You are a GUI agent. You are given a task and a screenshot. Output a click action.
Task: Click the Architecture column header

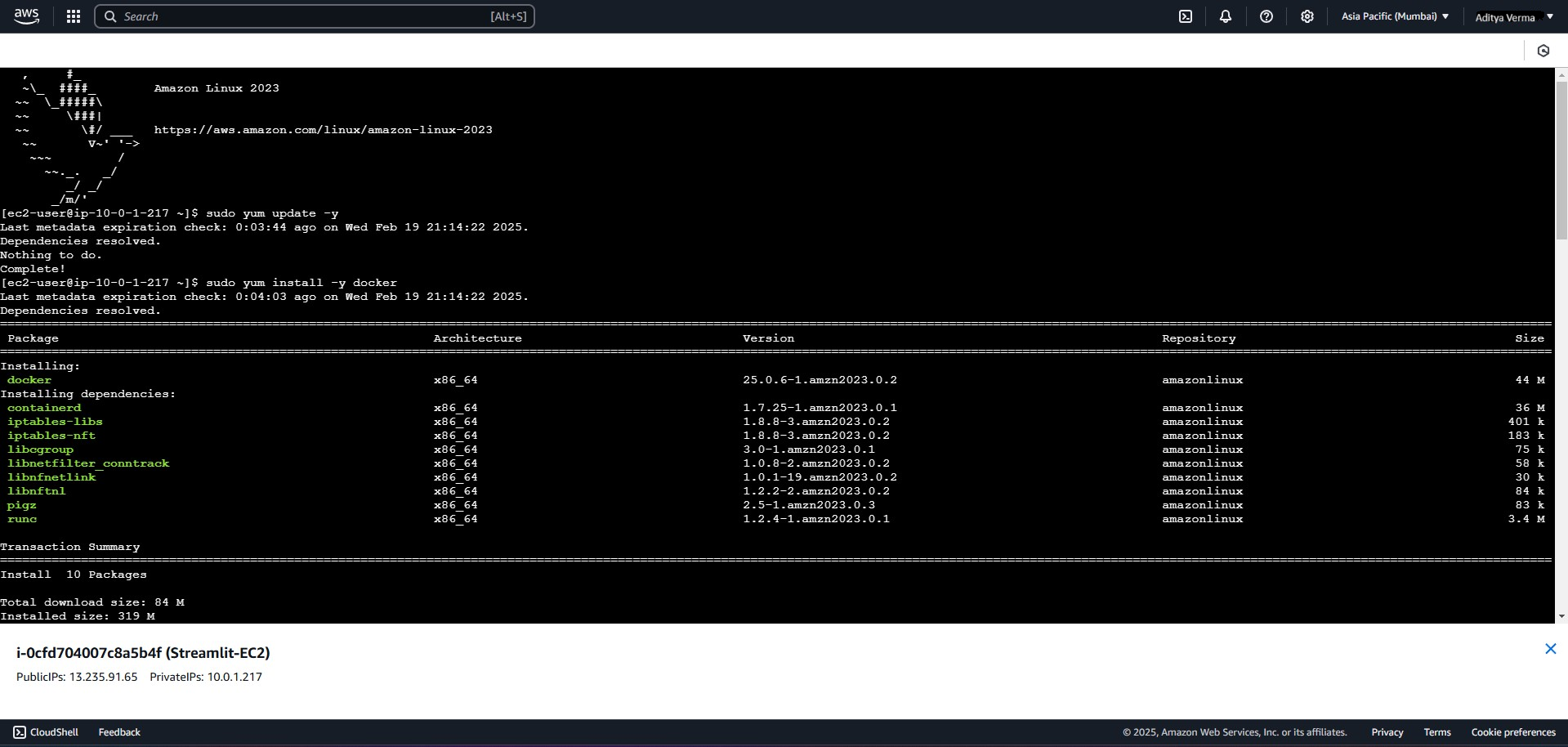(477, 338)
